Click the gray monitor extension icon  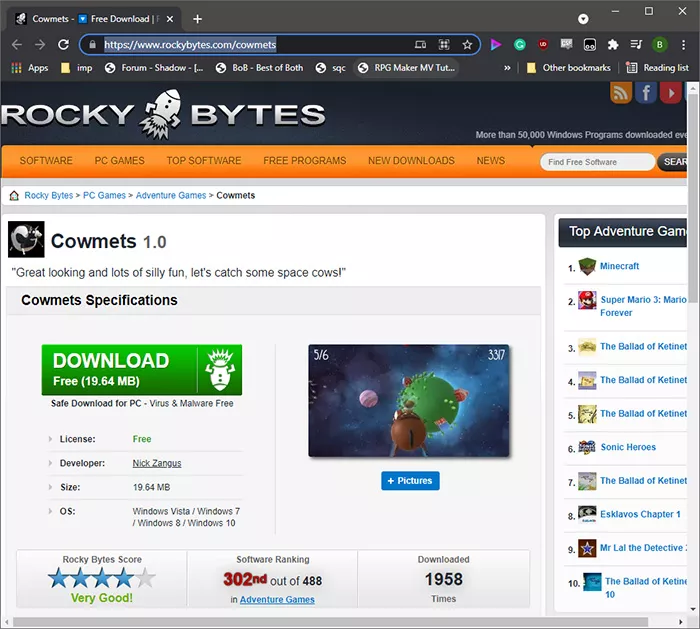tap(567, 44)
